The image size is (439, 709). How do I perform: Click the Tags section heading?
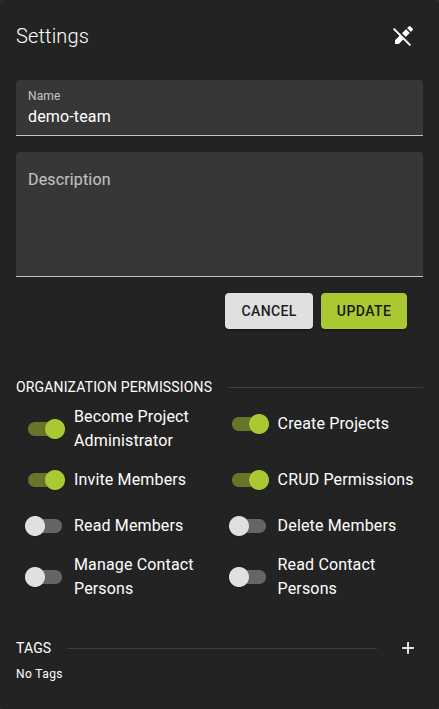click(x=33, y=648)
